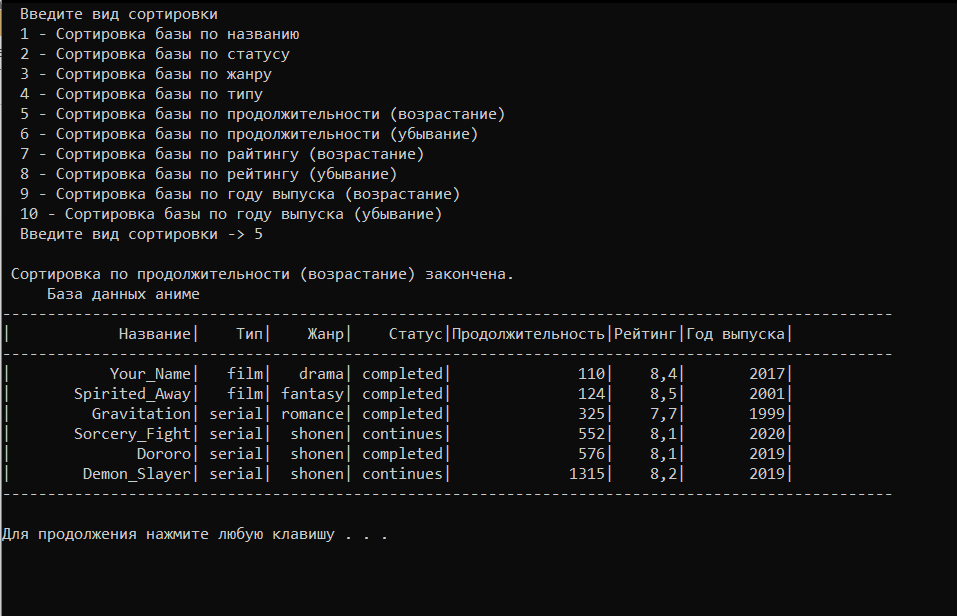Click the 1315 duration value
Viewport: 957px width, 616px height.
tap(587, 474)
